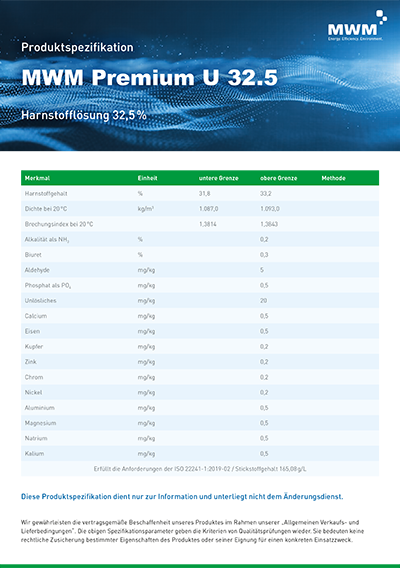
Task: Select the 'Aldehyde' row label
Action: point(37,270)
